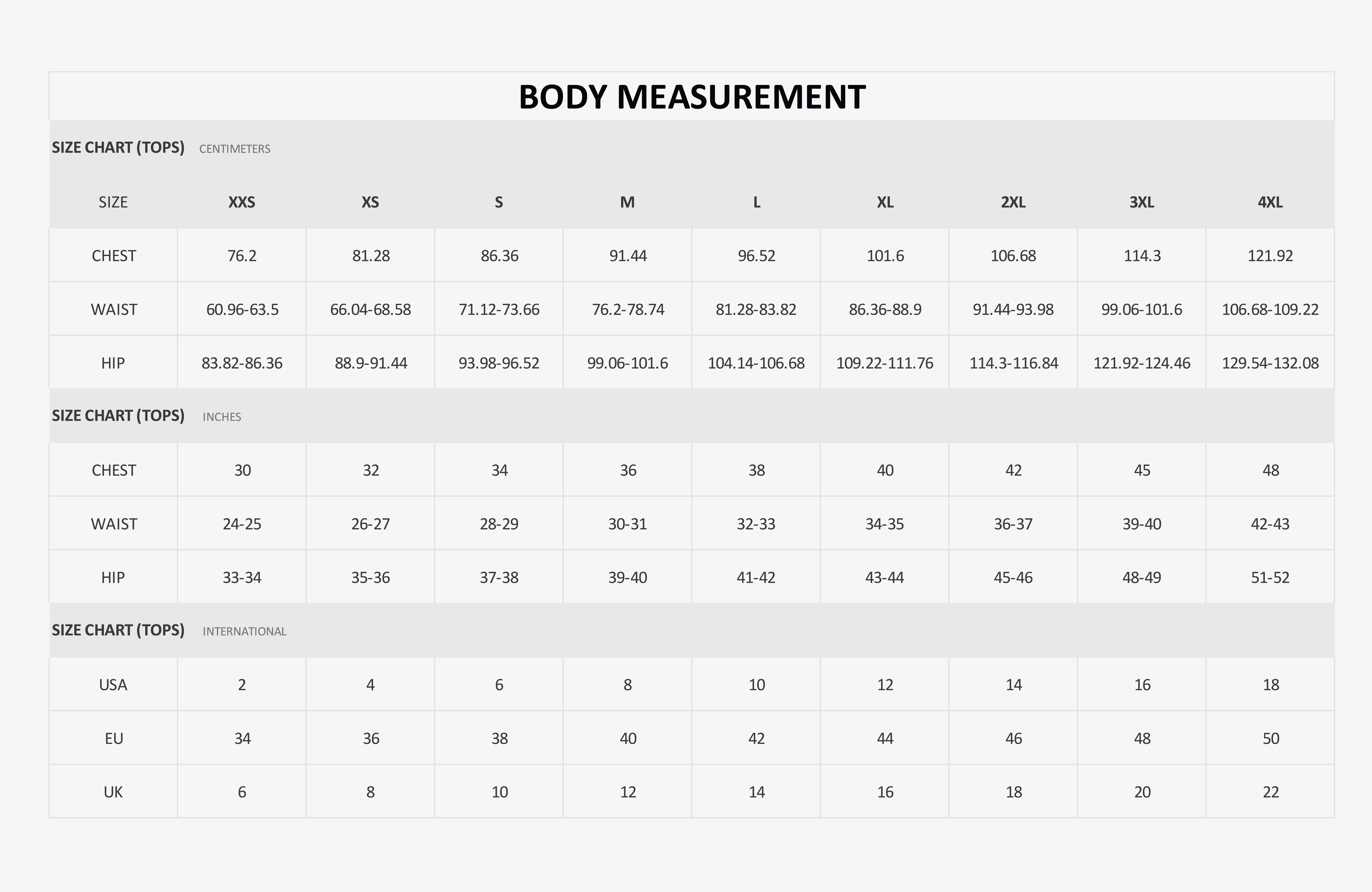Click the USA size 2 cell
Image resolution: width=1372 pixels, height=892 pixels.
click(242, 685)
